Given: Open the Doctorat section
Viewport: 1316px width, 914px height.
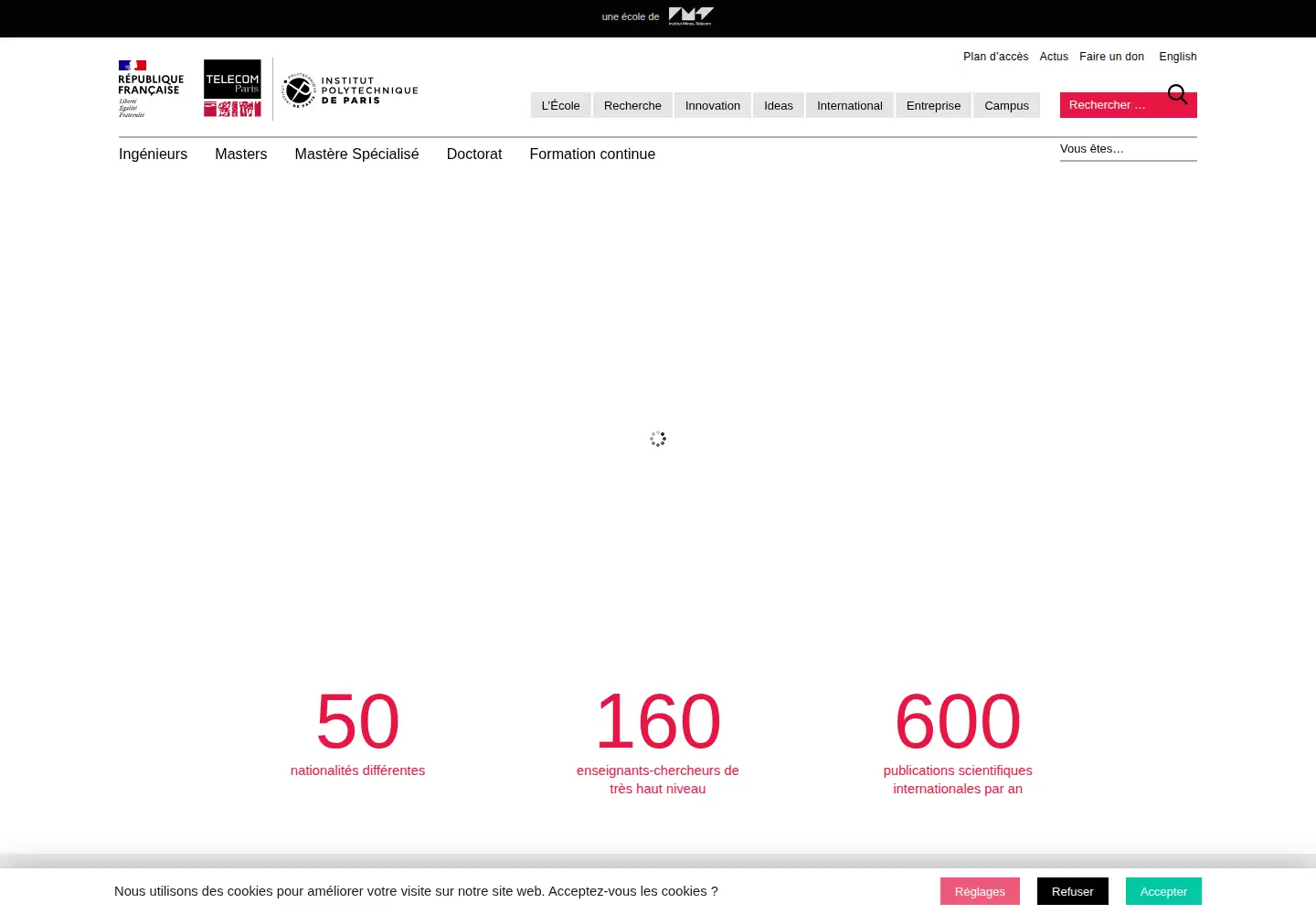Looking at the screenshot, I should coord(474,154).
